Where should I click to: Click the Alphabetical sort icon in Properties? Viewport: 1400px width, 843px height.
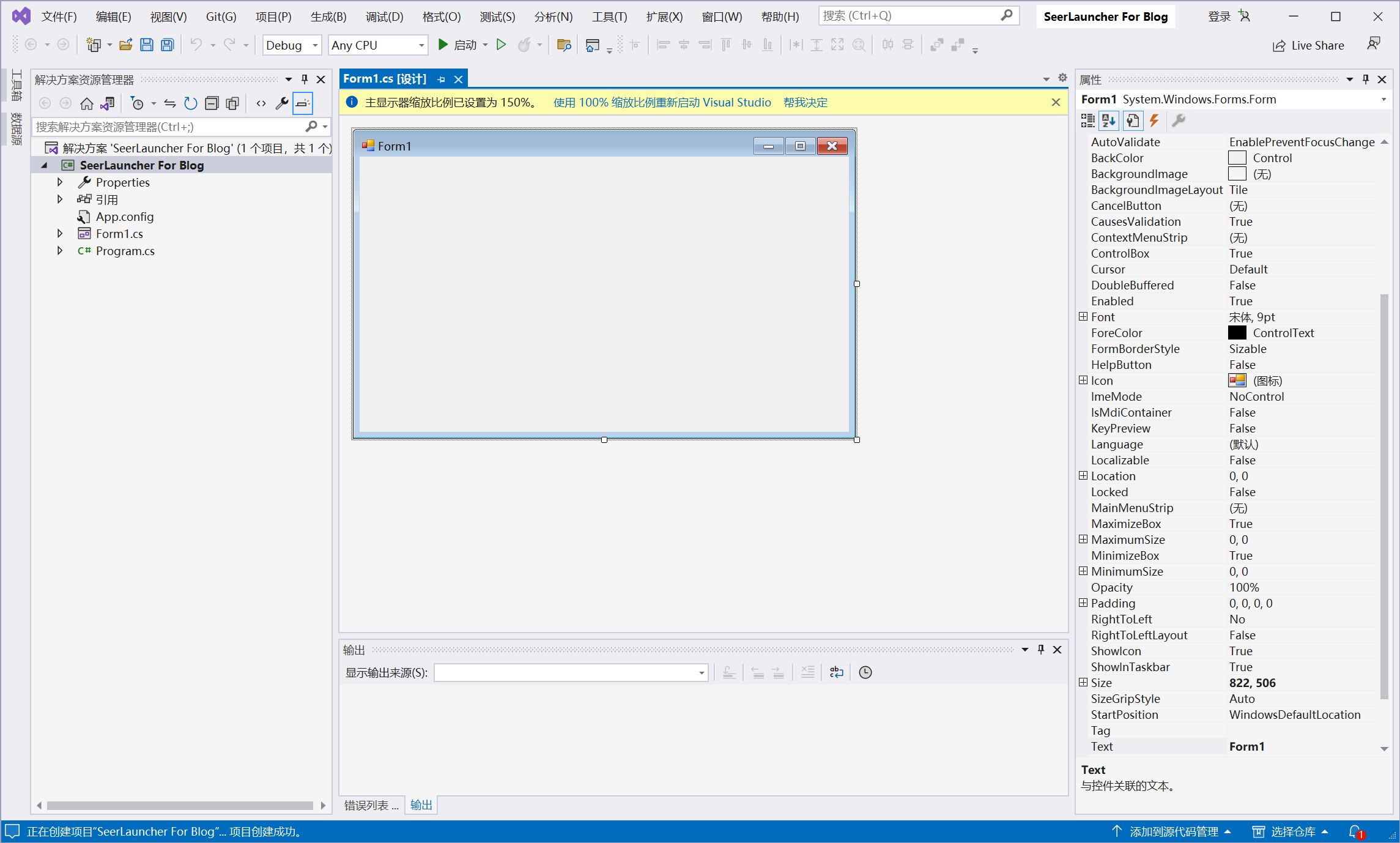1109,121
